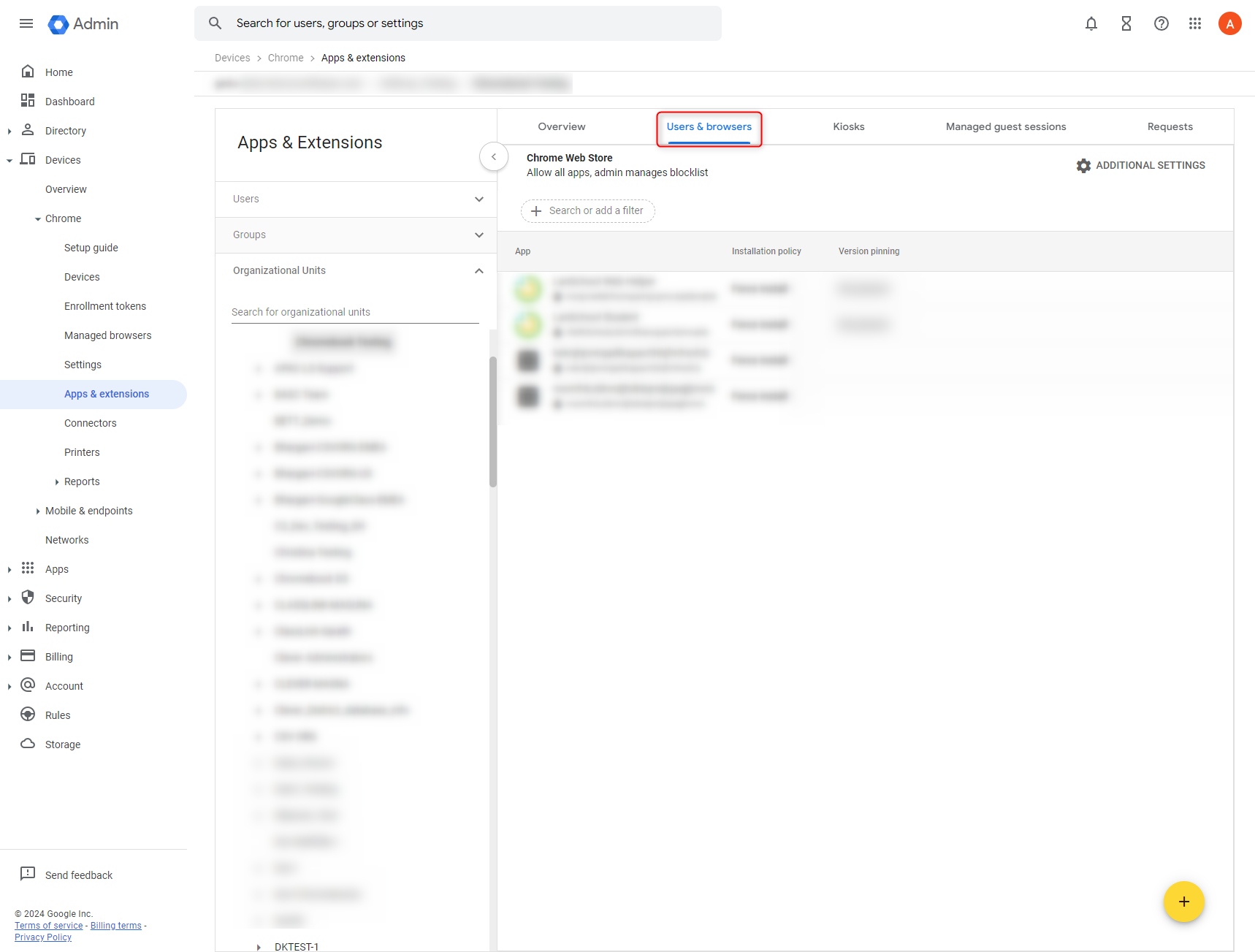Viewport: 1255px width, 952px height.
Task: Click the Home house icon
Action: tap(28, 72)
